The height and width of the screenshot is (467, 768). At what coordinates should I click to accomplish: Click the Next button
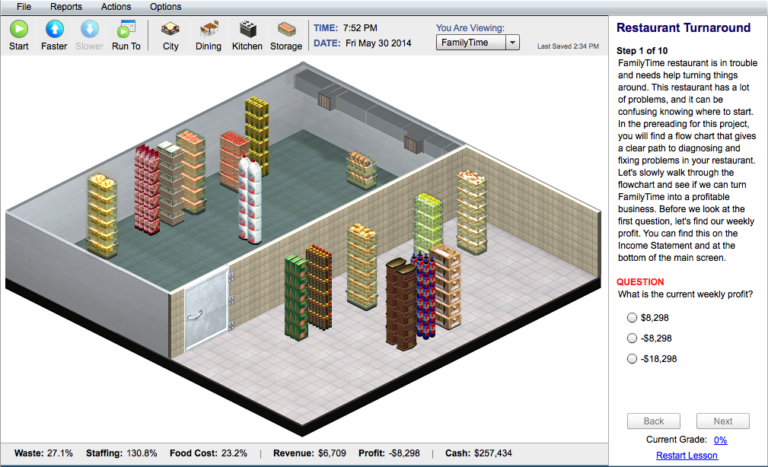[722, 421]
